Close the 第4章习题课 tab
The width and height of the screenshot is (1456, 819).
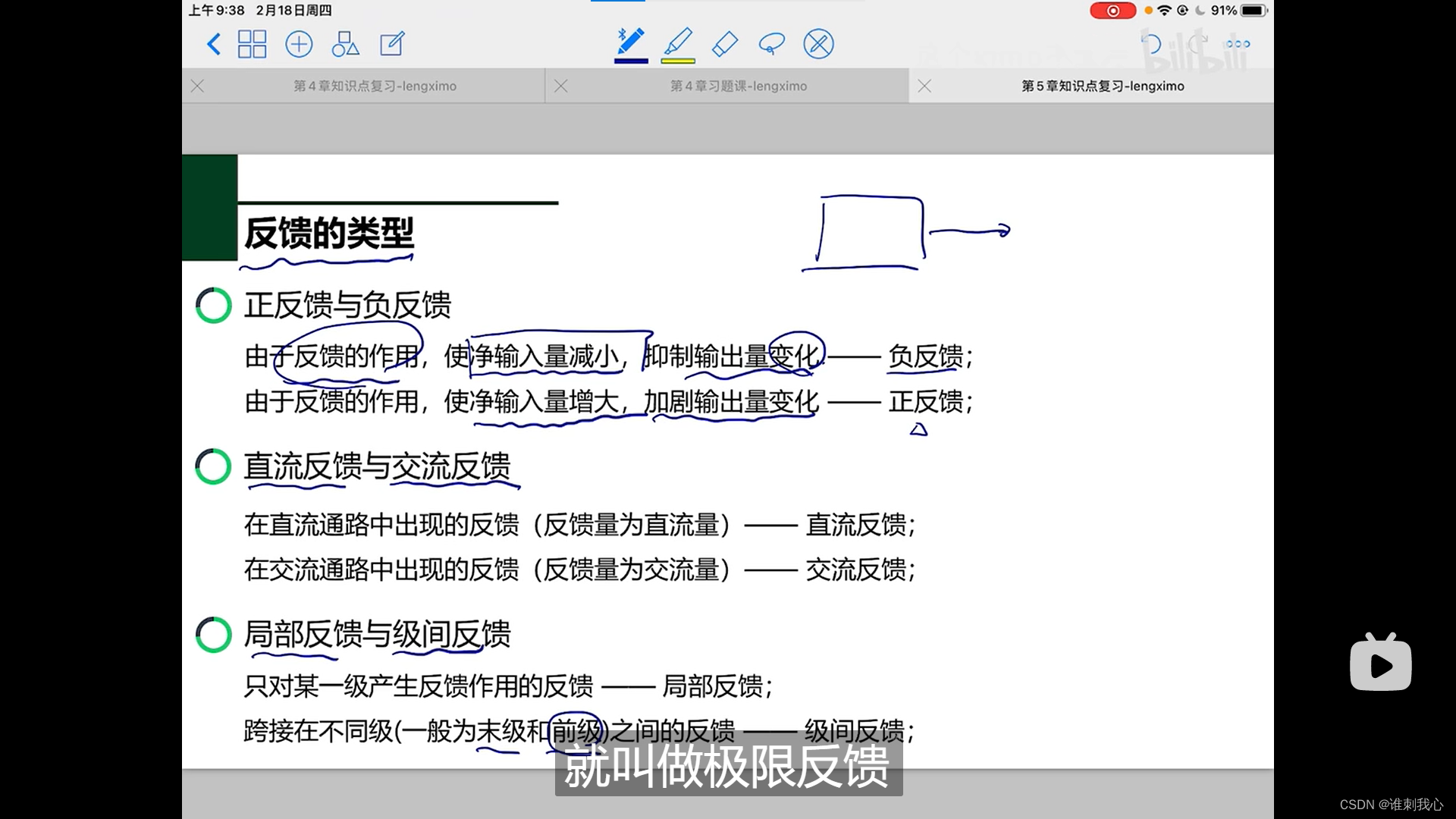[x=561, y=86]
